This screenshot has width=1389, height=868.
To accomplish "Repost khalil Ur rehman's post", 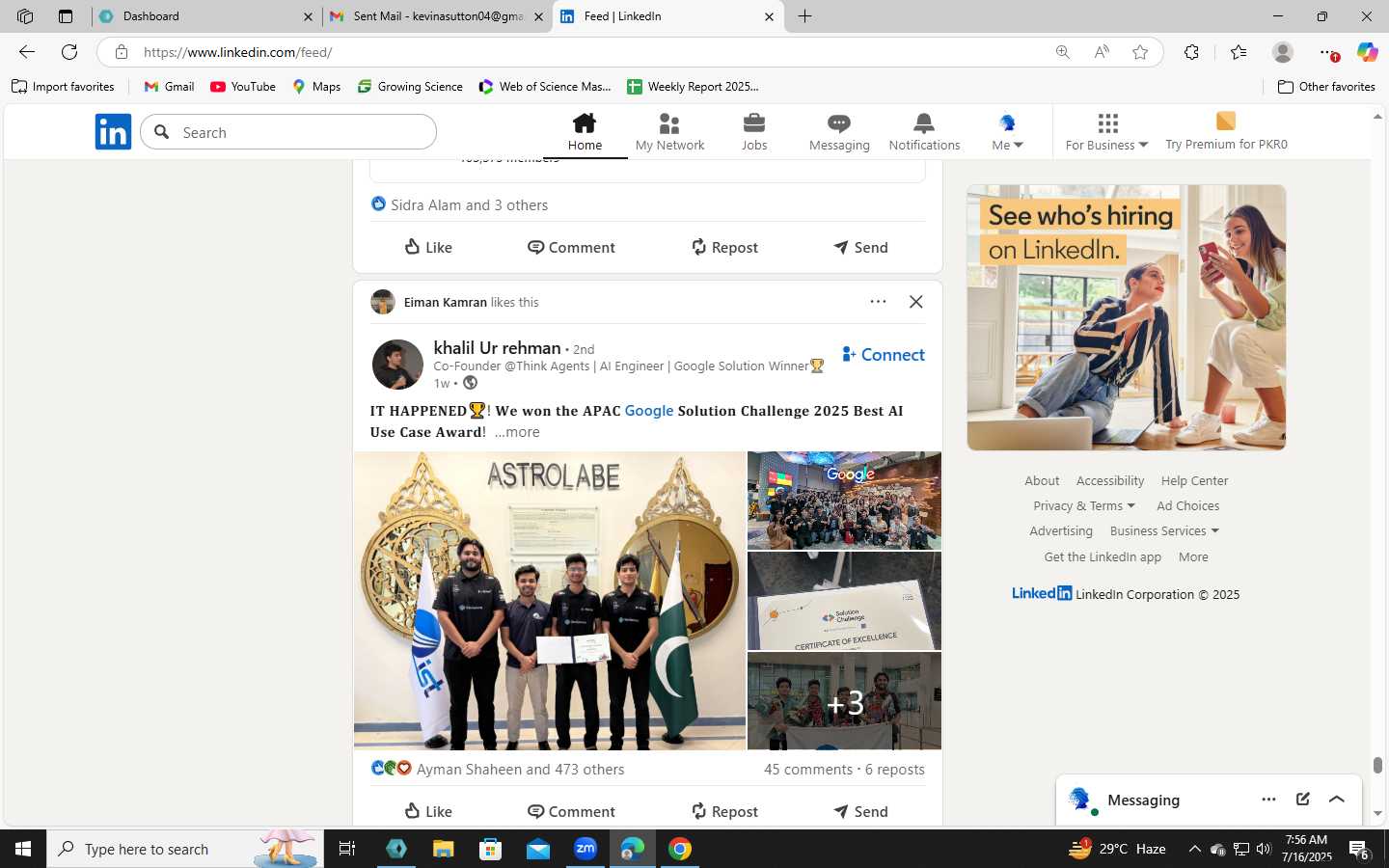I will [724, 811].
